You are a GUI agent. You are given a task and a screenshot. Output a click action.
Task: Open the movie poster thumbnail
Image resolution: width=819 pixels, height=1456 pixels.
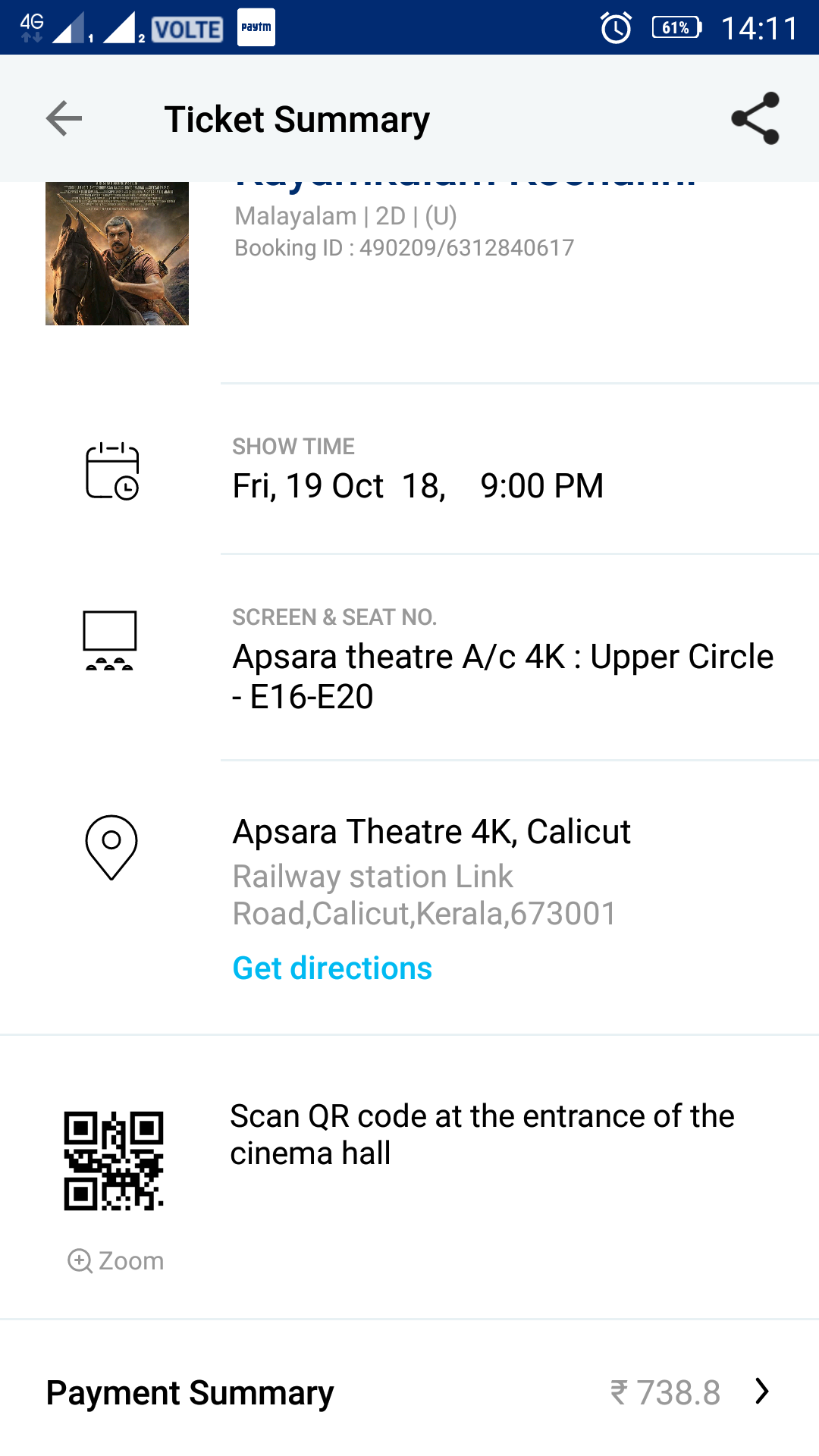[117, 253]
